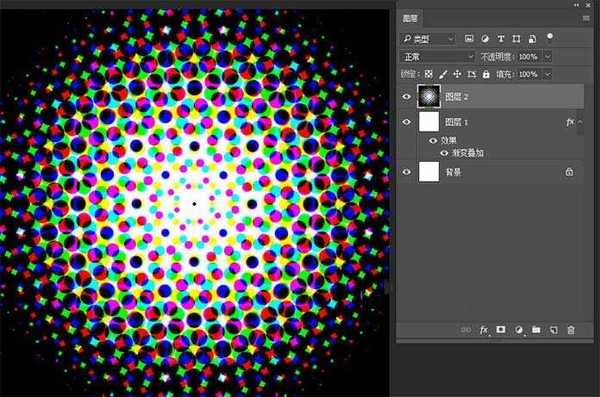Click the link layers icon at panel bottom
600x397 pixels.
(466, 330)
